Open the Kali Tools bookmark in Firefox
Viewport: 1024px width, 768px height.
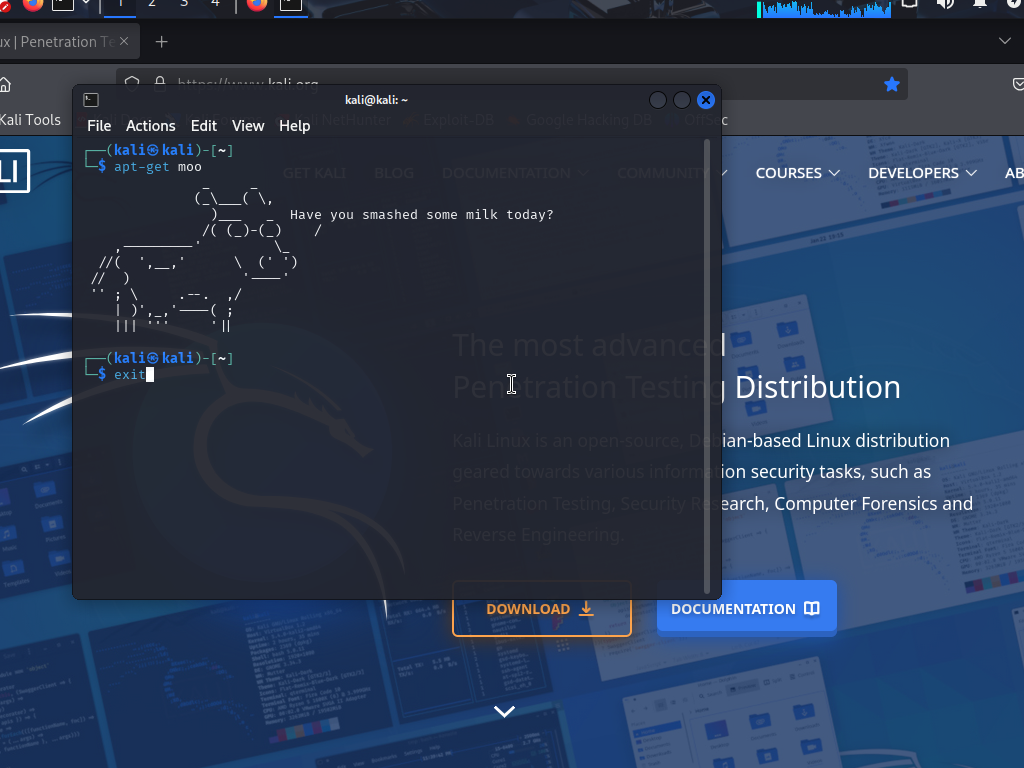click(30, 120)
